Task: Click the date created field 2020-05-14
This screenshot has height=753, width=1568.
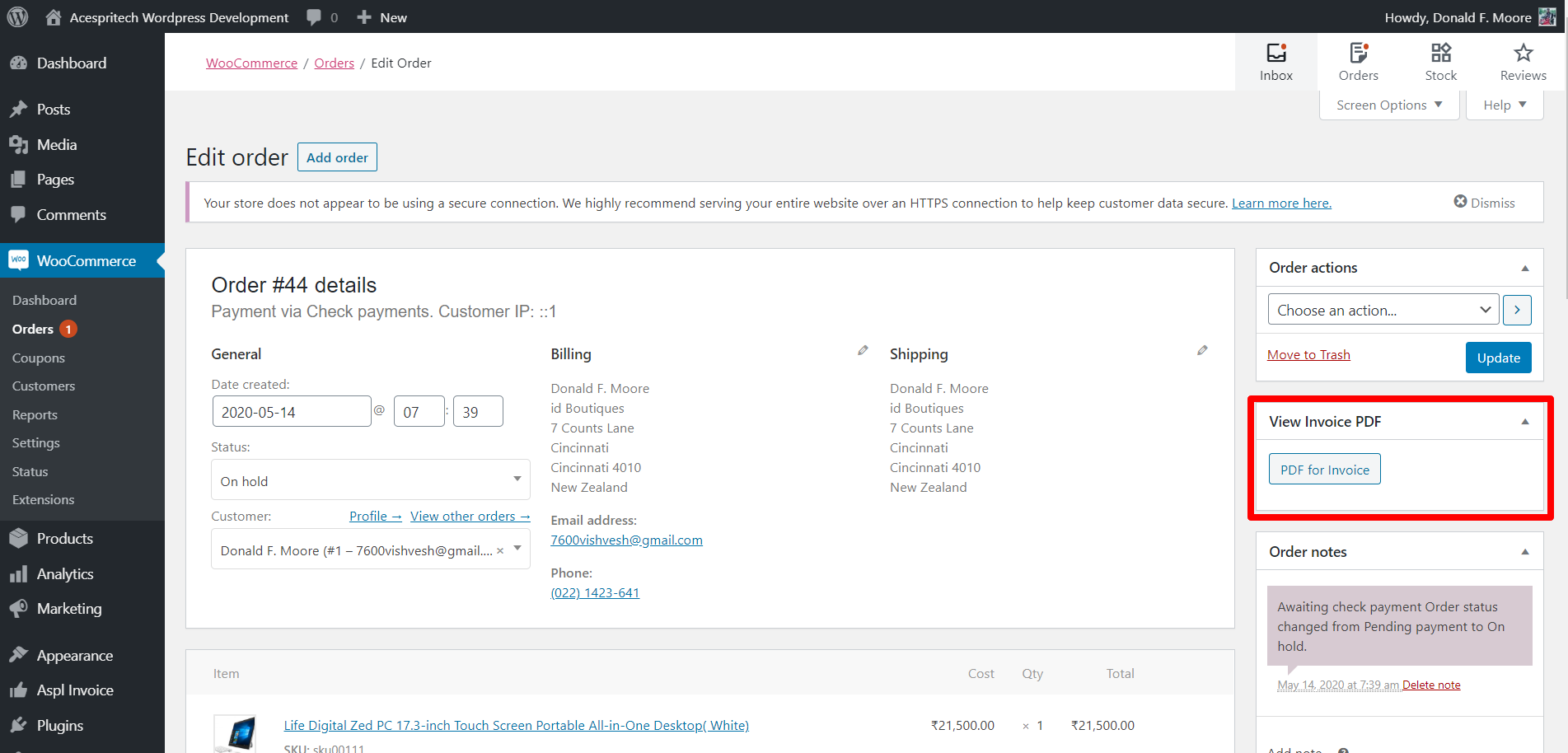Action: pos(292,412)
